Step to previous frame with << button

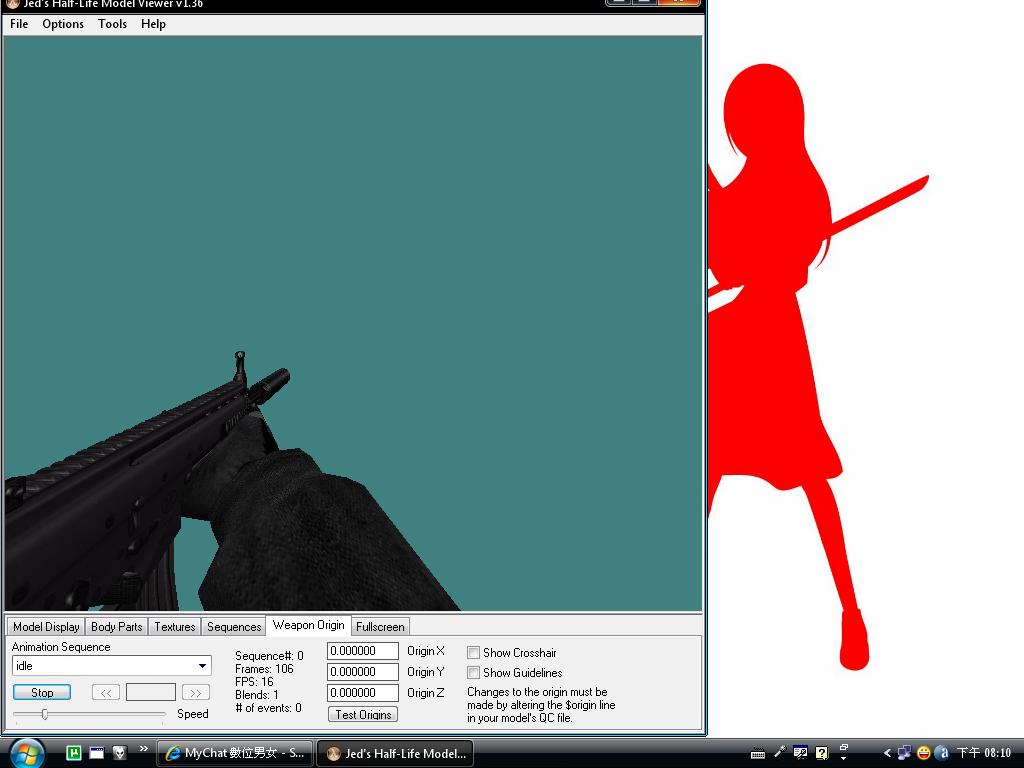click(x=106, y=692)
